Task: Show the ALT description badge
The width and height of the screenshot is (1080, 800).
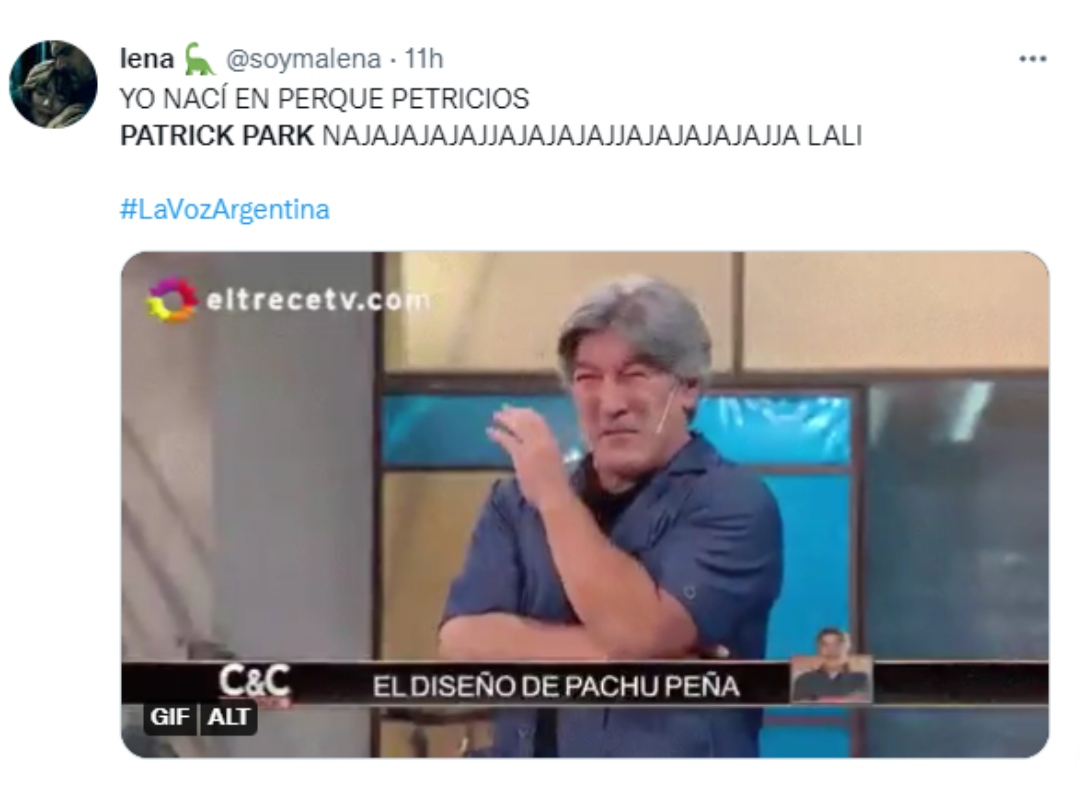Action: pyautogui.click(x=229, y=717)
